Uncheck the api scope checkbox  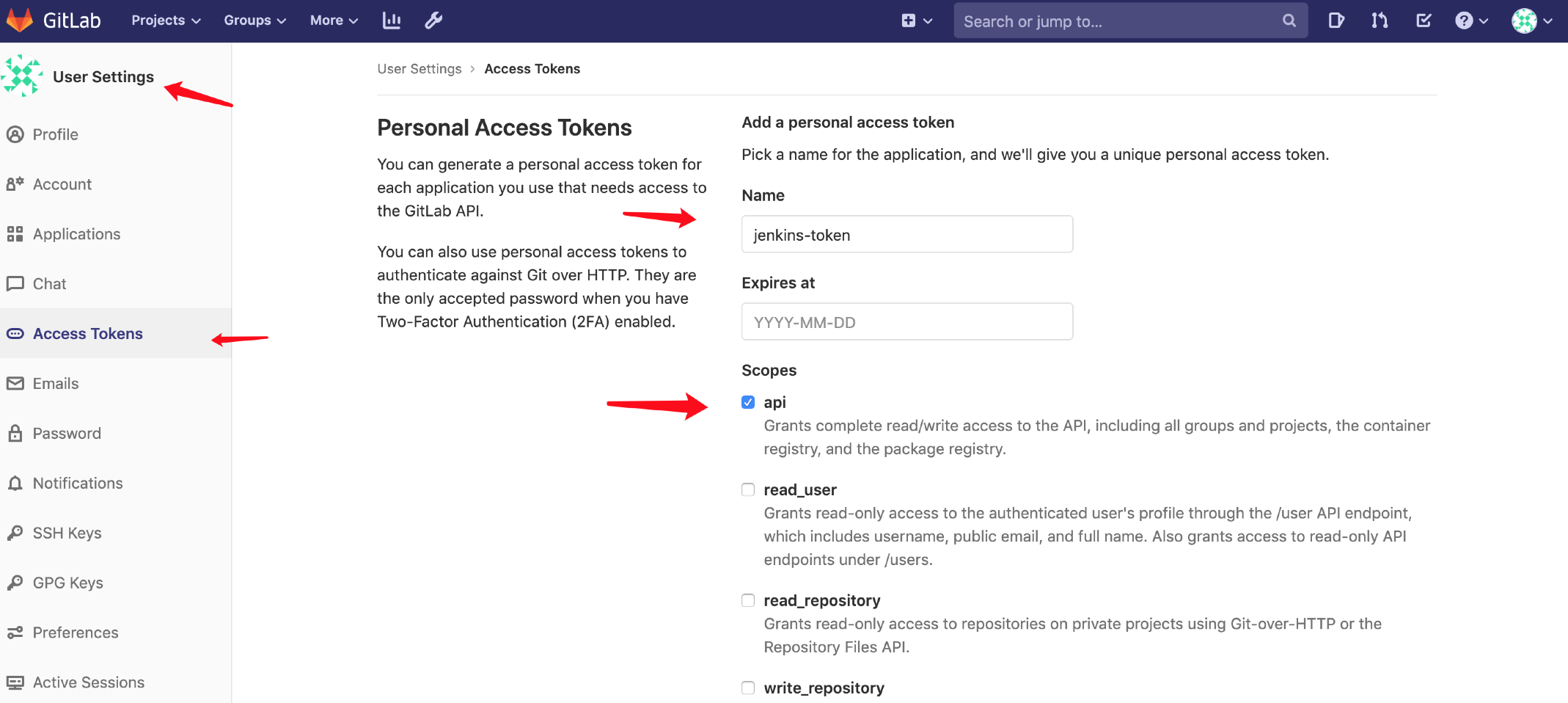[x=748, y=402]
